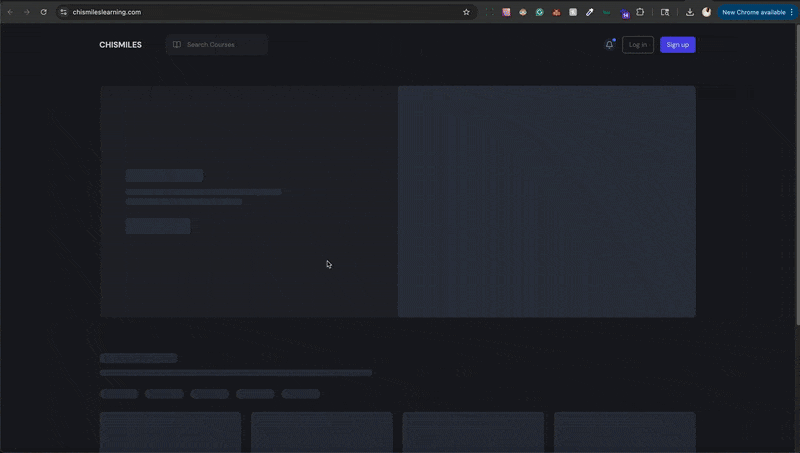Open the green circular extension icon

539,12
